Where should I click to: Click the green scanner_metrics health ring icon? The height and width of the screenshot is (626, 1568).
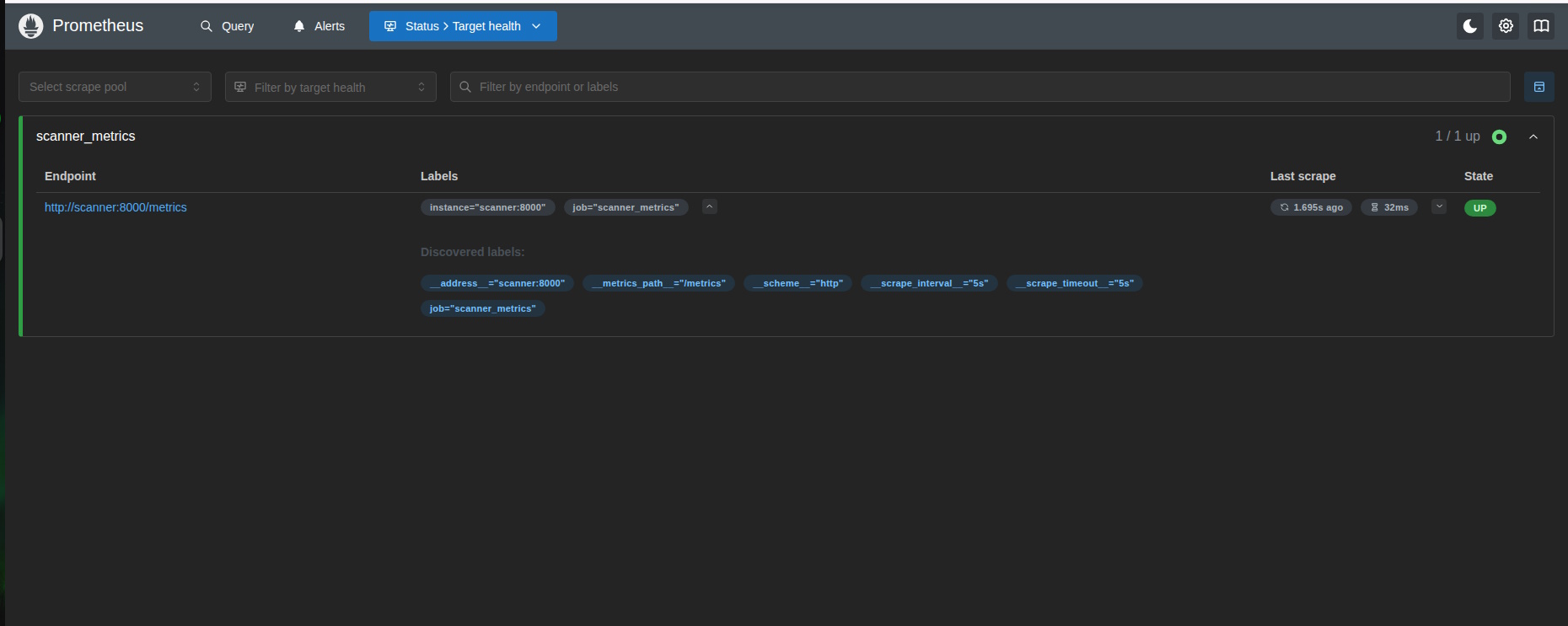(1499, 136)
